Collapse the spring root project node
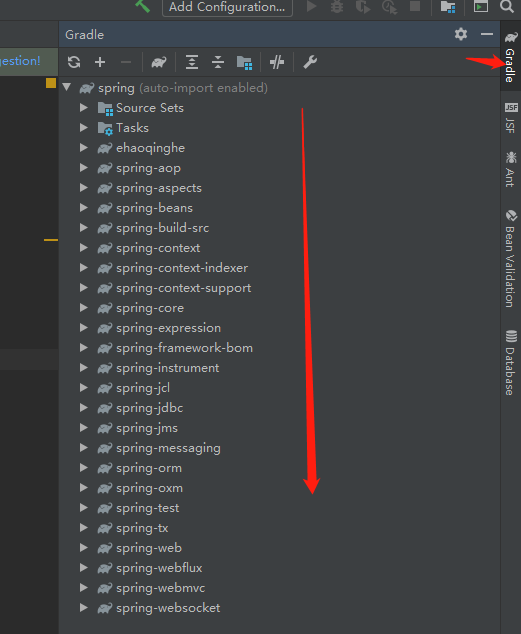521x634 pixels. 67,87
